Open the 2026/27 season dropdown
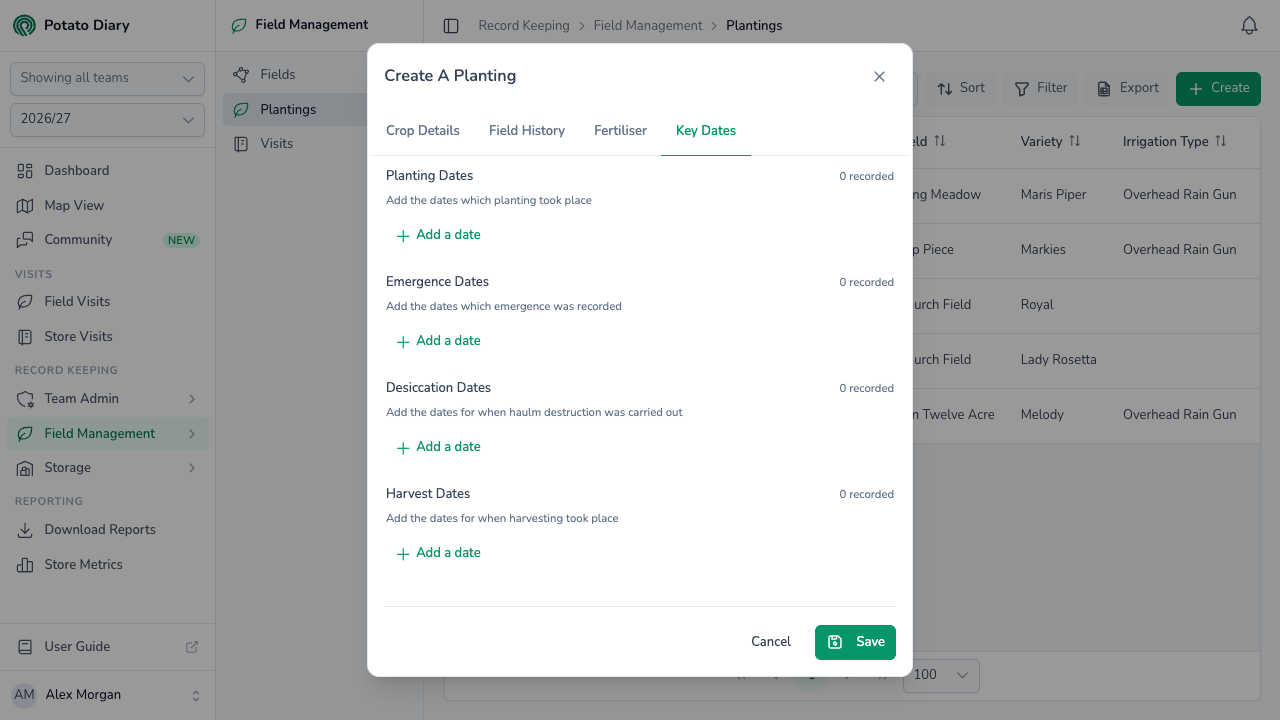The width and height of the screenshot is (1280, 720). coord(107,119)
